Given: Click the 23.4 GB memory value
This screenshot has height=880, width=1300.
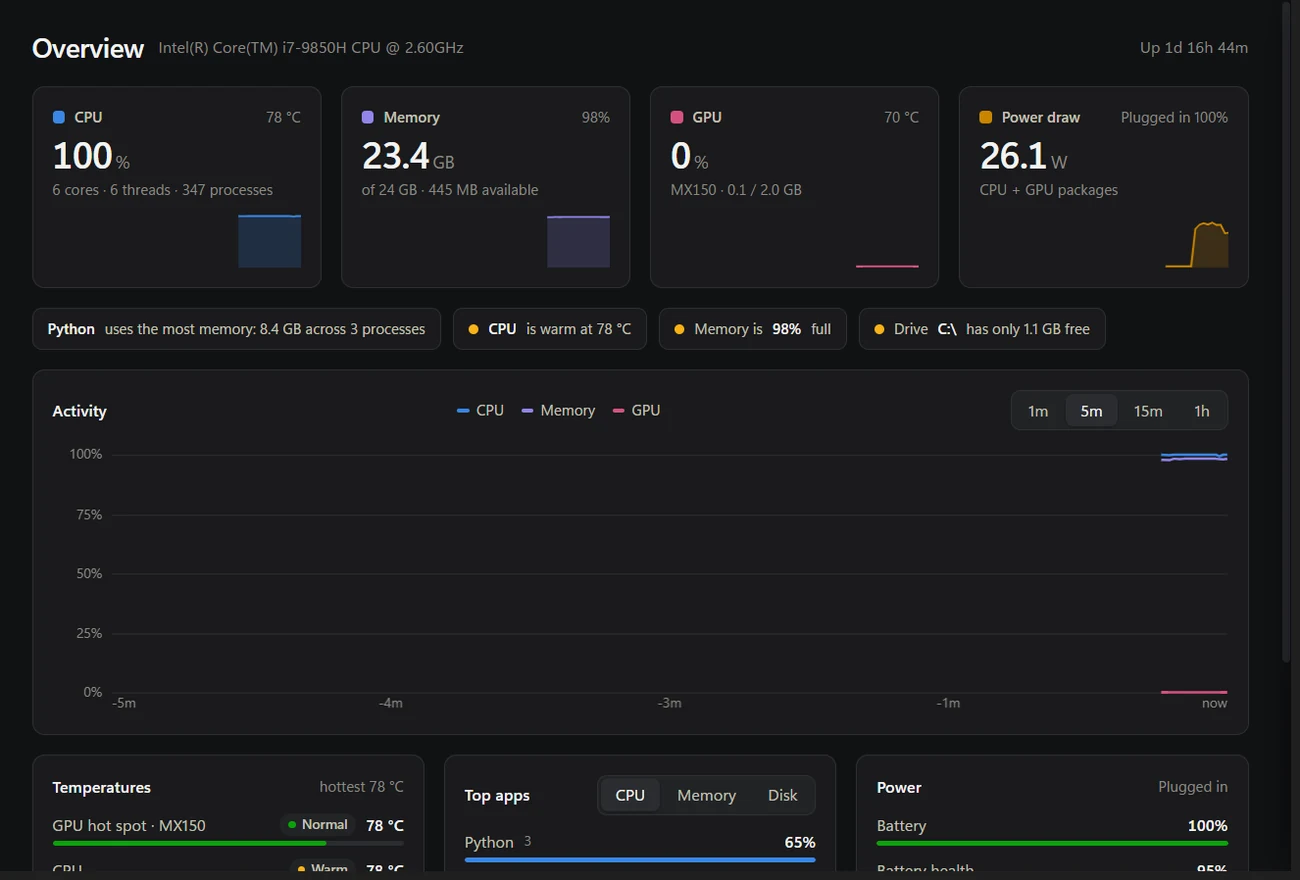Looking at the screenshot, I should (x=408, y=156).
